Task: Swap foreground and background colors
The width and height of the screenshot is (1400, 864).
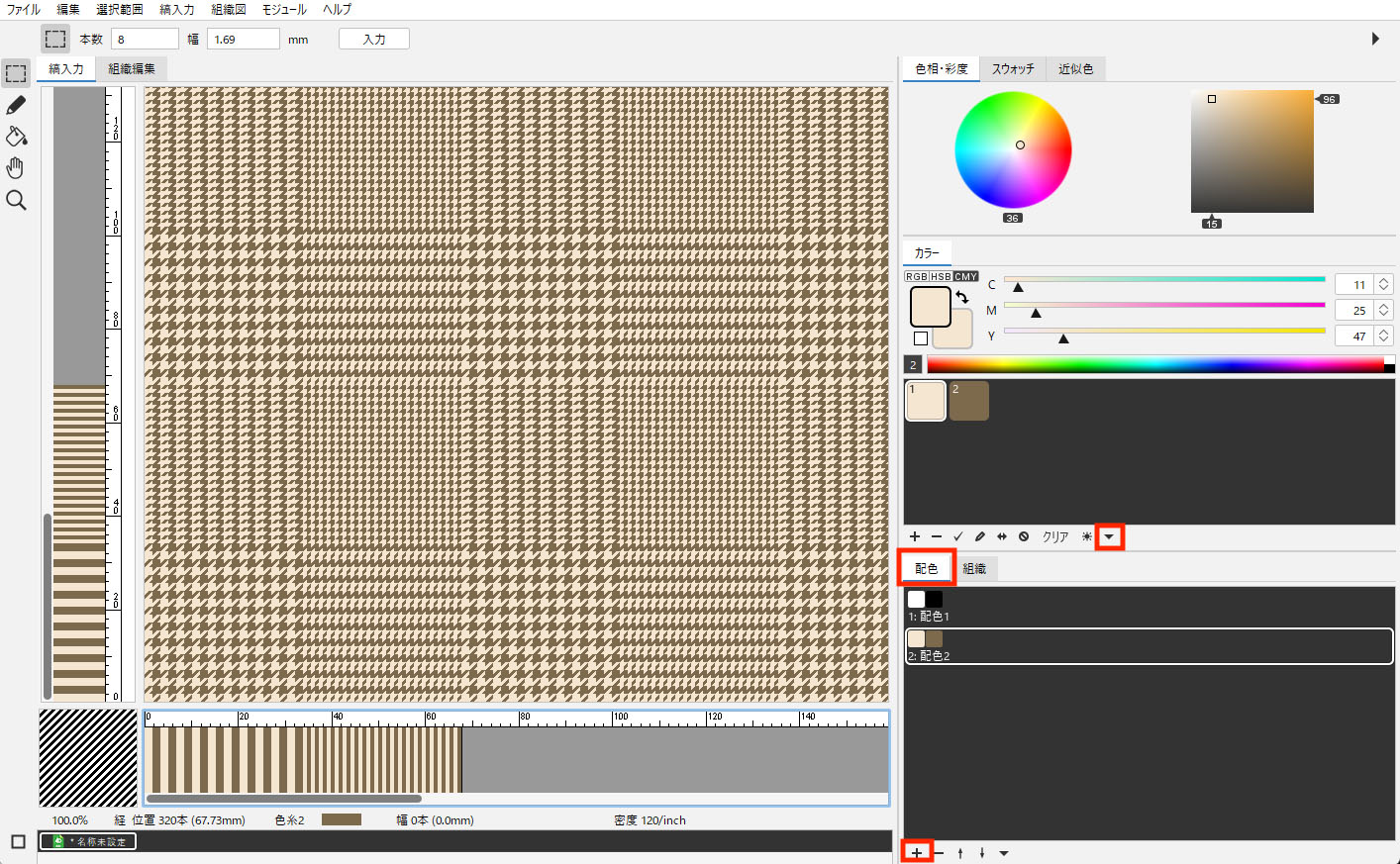Action: pos(962,297)
